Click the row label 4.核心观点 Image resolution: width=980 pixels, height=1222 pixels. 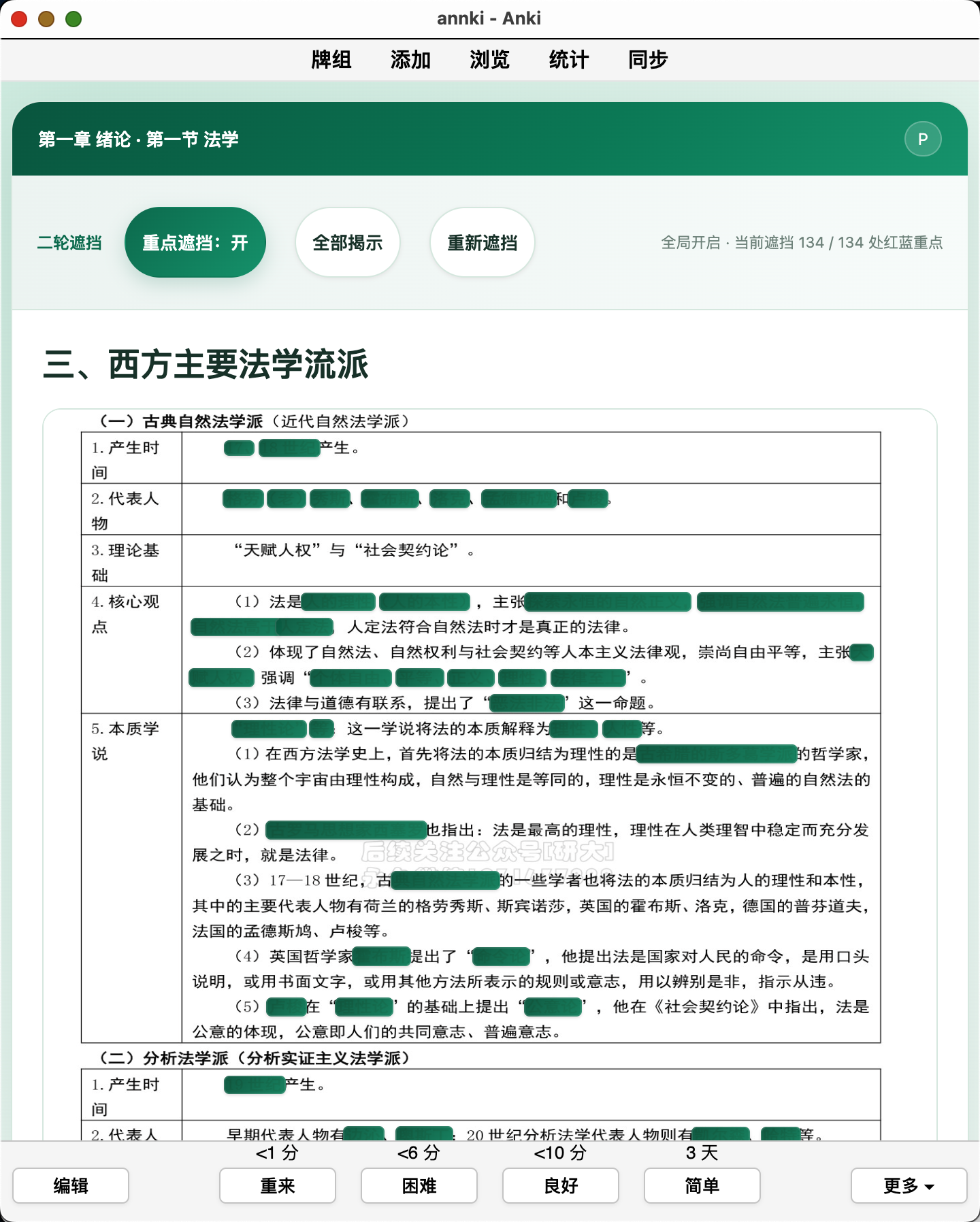(125, 614)
